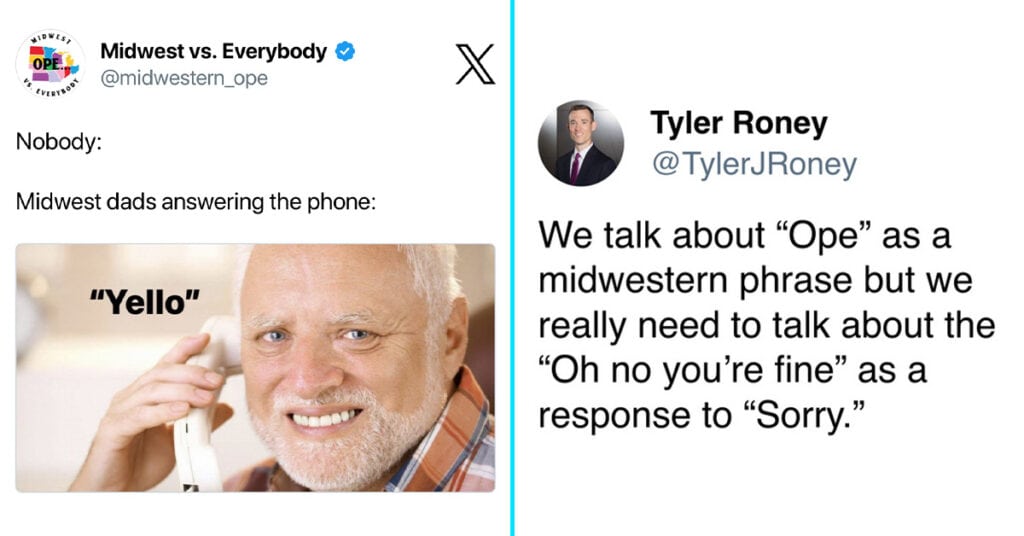Click the @midwestern_ope handle
Screen dimensions: 1024x536
pos(184,78)
